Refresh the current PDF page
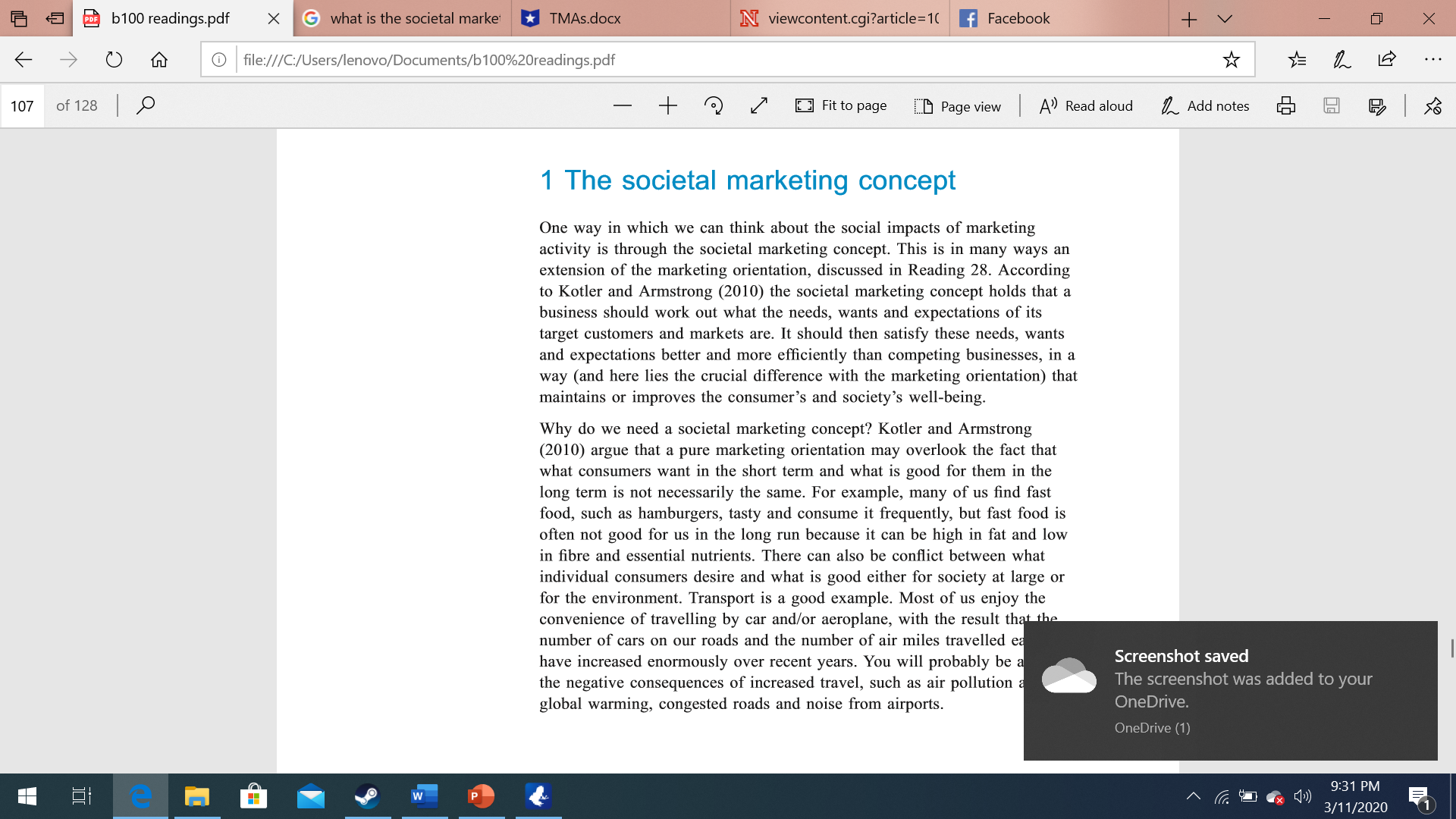 tap(114, 60)
